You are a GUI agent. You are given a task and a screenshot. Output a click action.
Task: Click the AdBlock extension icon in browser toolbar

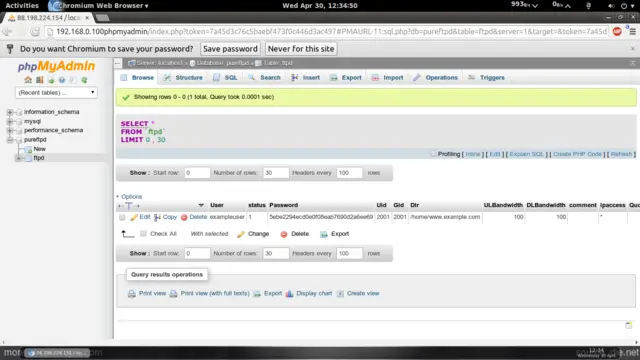click(x=617, y=31)
